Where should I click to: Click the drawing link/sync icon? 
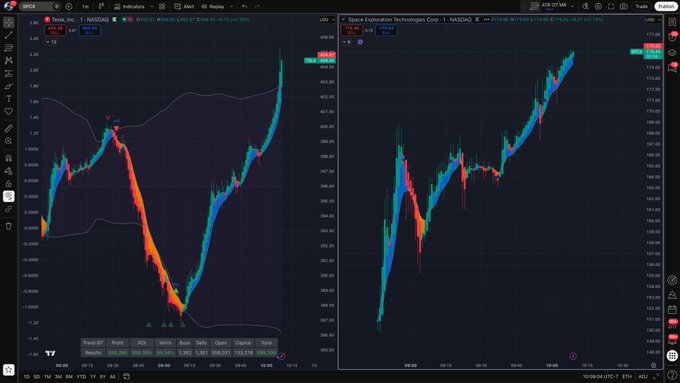pos(9,209)
